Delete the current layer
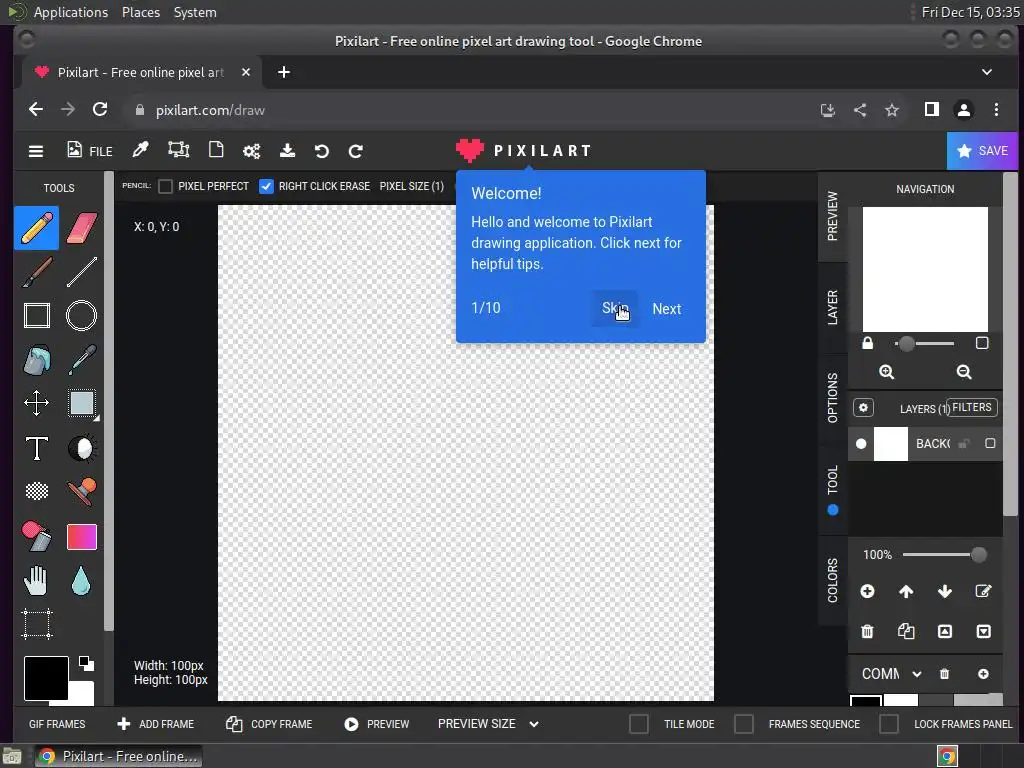 click(x=867, y=631)
